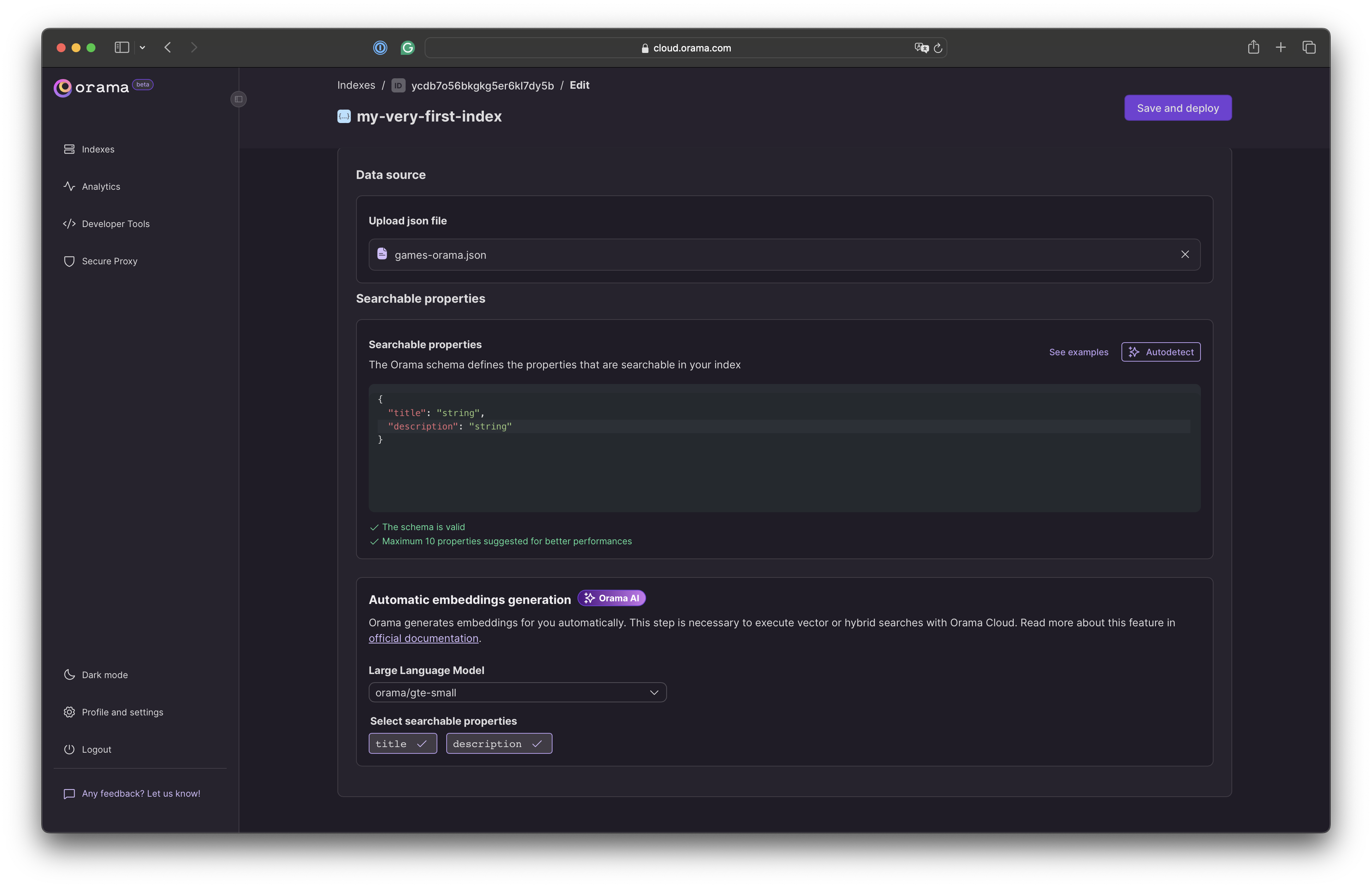The width and height of the screenshot is (1372, 888).
Task: Click the Indexes breadcrumb
Action: pyautogui.click(x=356, y=85)
